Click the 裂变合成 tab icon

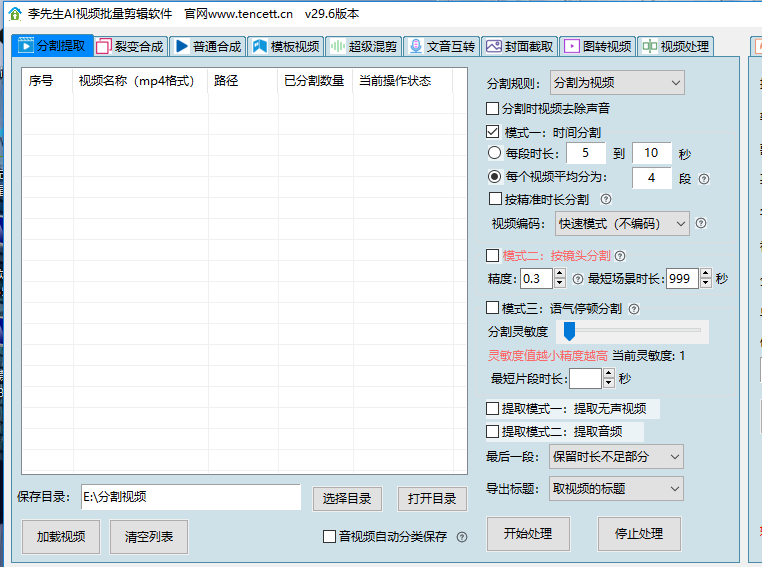pos(105,46)
